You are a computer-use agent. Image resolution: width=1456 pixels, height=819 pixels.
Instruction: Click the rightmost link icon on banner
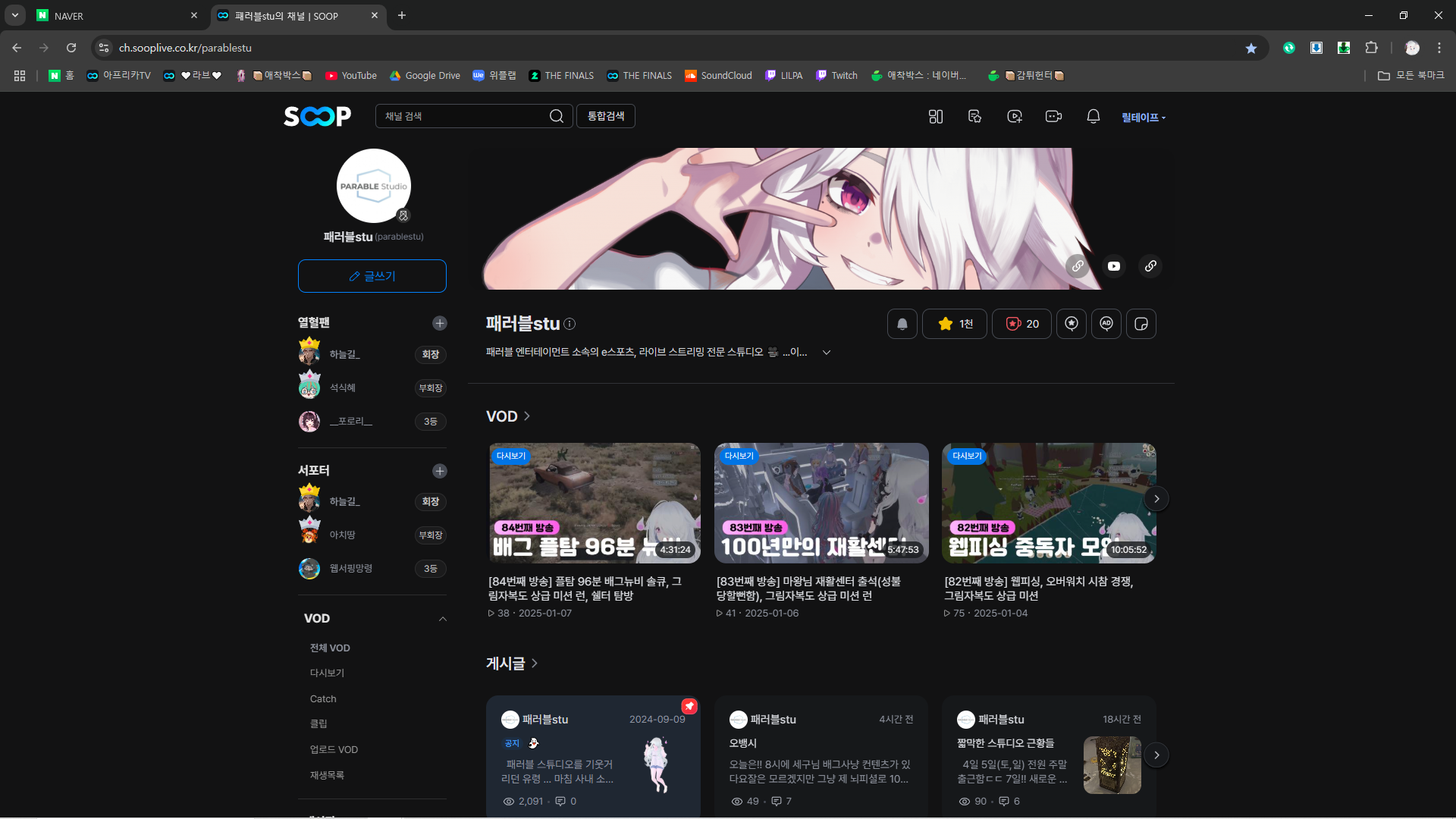point(1150,266)
